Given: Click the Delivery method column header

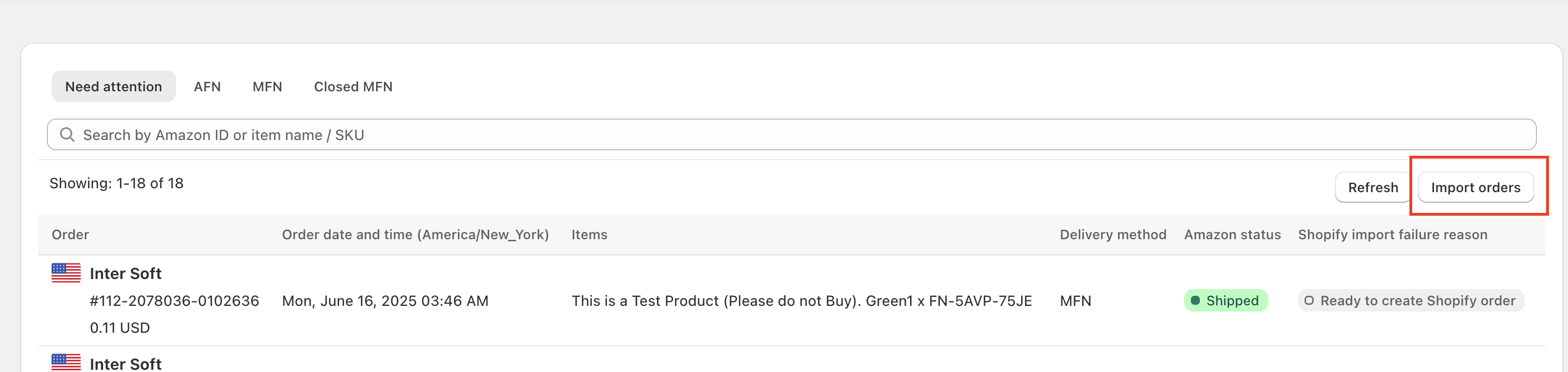Looking at the screenshot, I should pos(1113,234).
